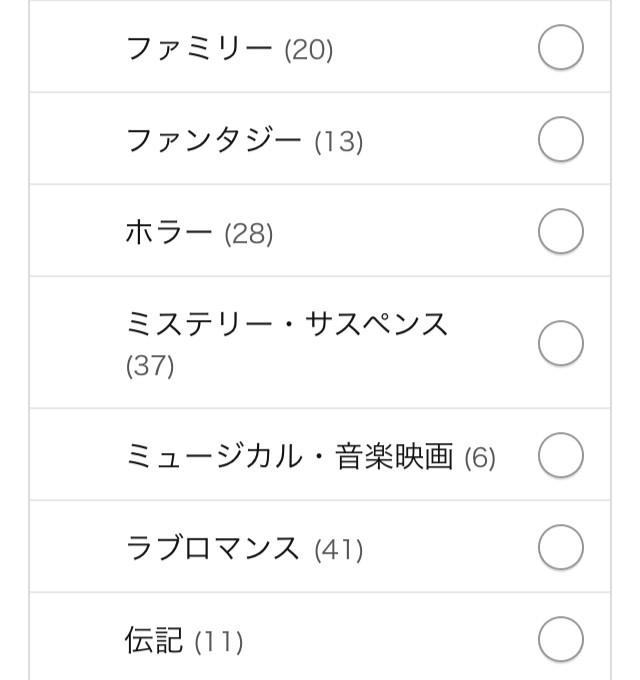
Task: Tap the ラブロマンス genre label
Action: (212, 547)
